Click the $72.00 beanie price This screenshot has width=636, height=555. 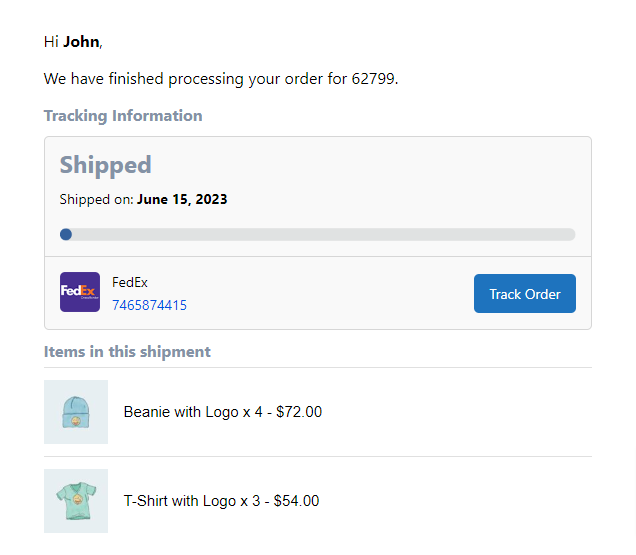[x=299, y=412]
